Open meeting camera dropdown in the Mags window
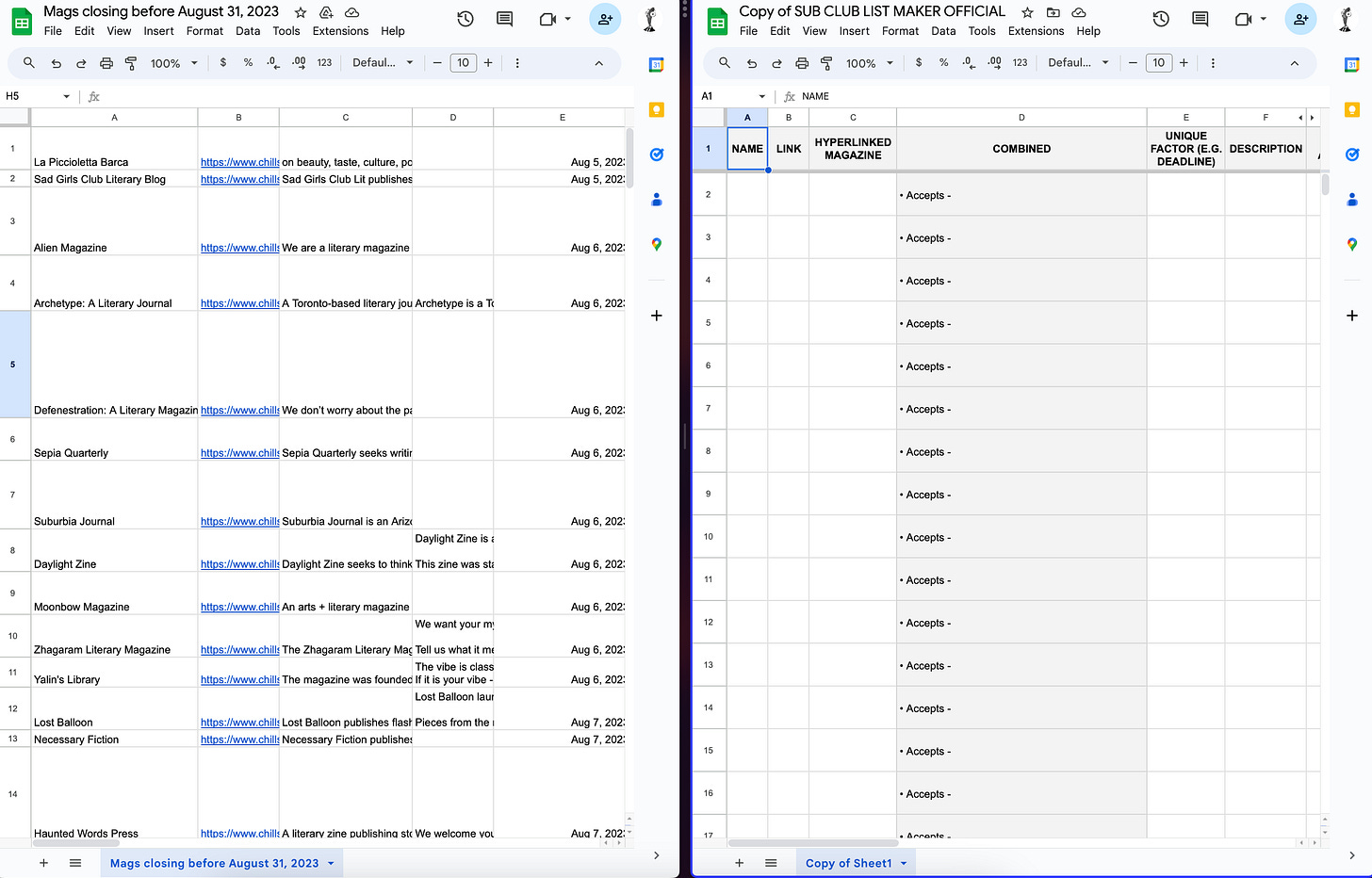1372x878 pixels. (567, 19)
